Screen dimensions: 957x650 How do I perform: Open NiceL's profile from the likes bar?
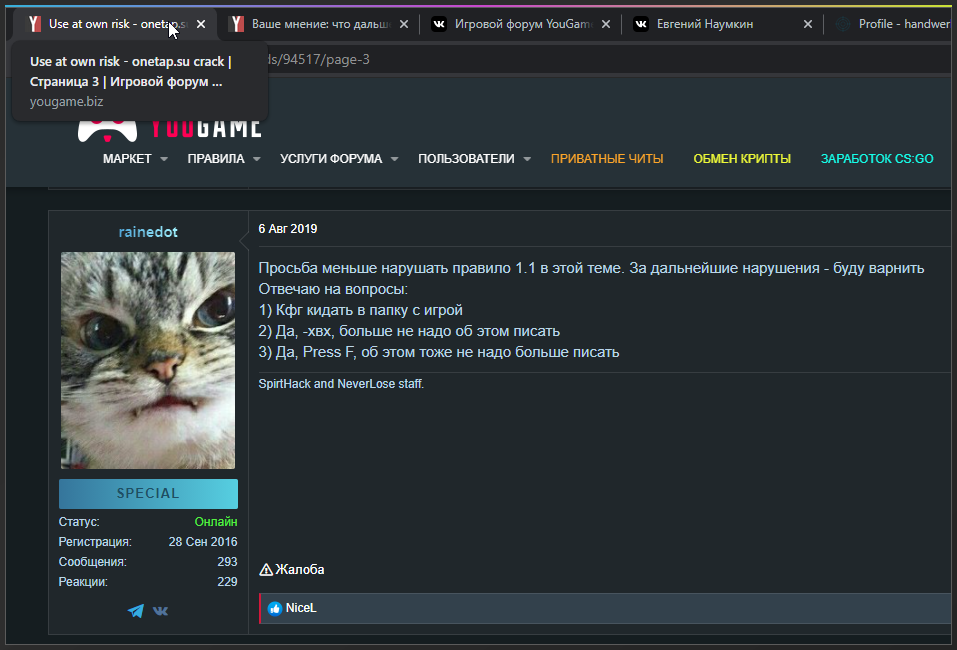pos(301,608)
